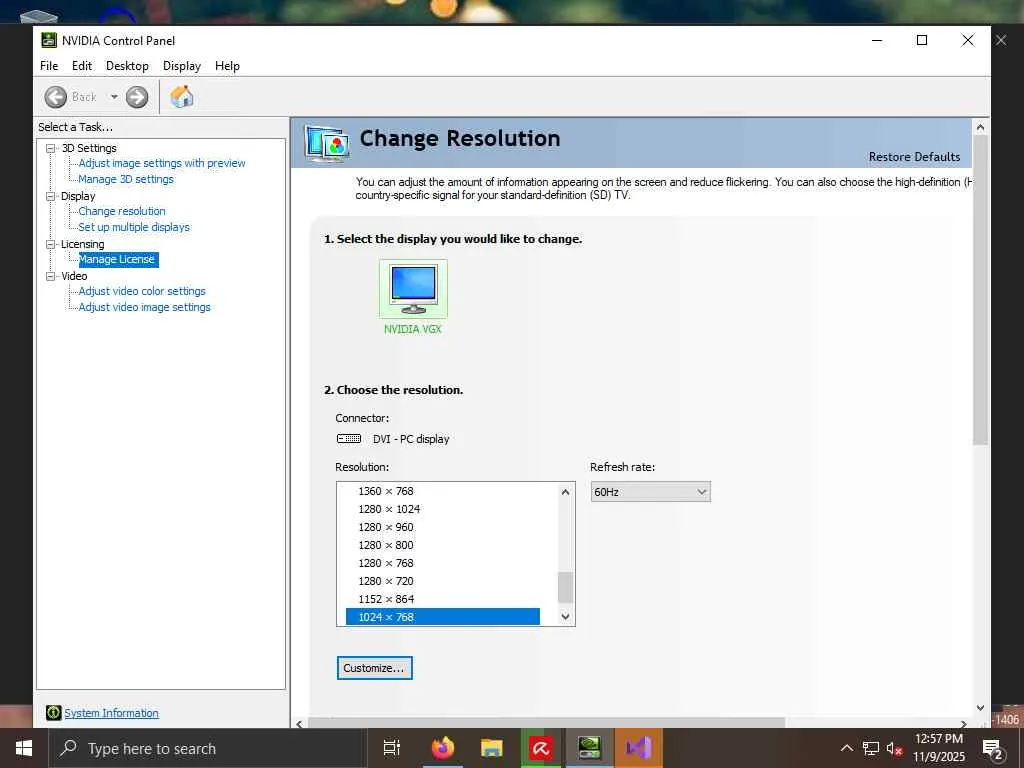Open Avira antivirus taskbar icon

tap(541, 748)
